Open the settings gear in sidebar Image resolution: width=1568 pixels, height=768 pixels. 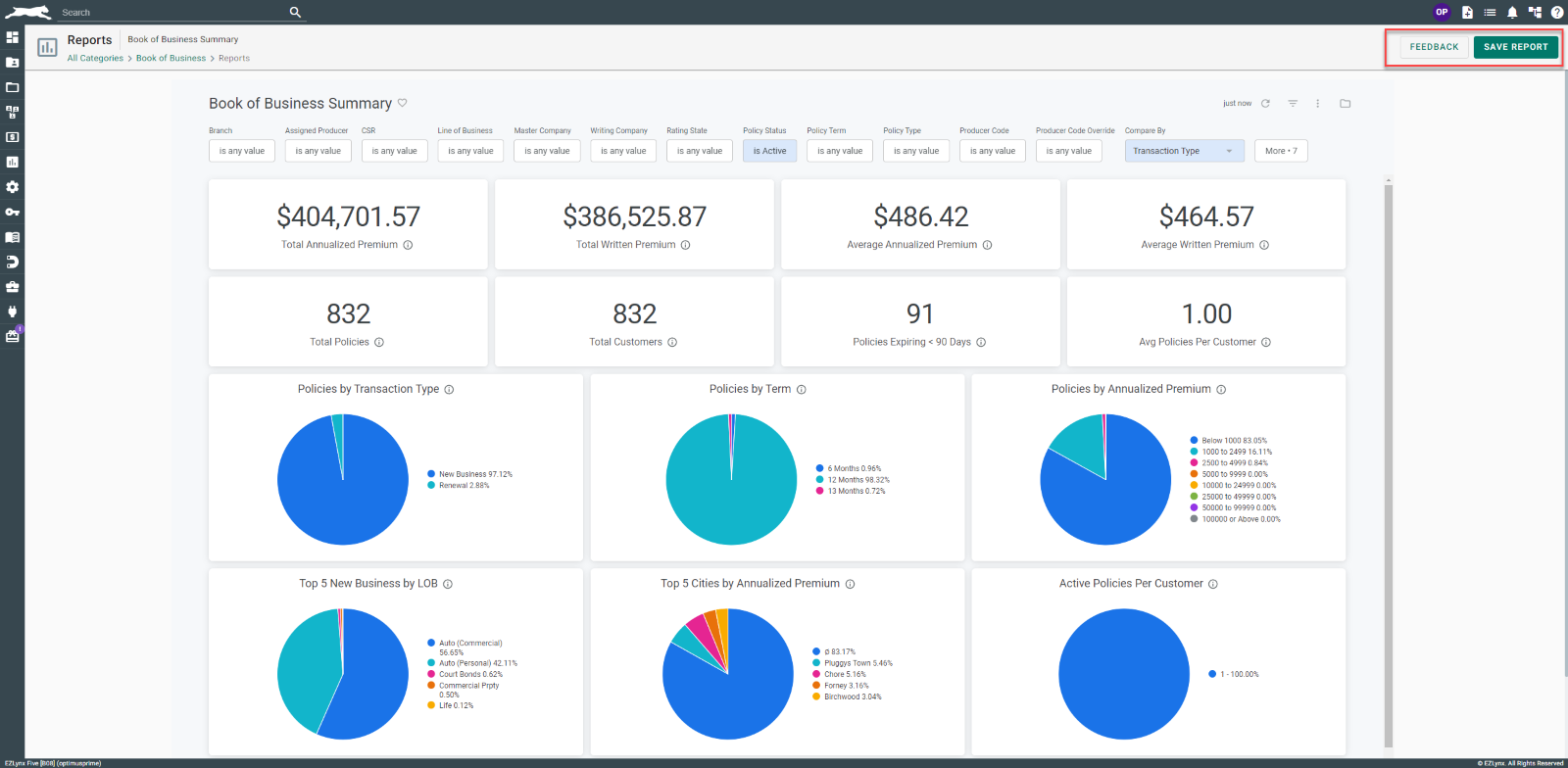click(13, 187)
